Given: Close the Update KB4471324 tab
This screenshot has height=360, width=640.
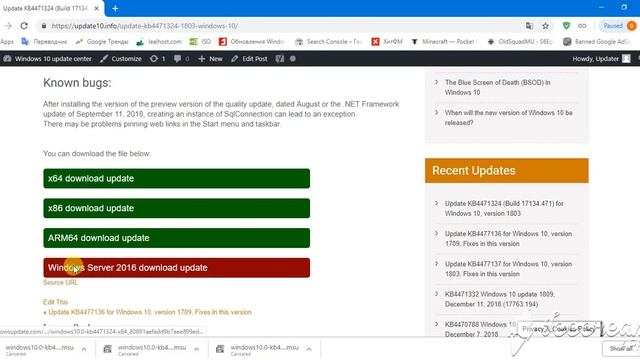Looking at the screenshot, I should click(x=96, y=8).
